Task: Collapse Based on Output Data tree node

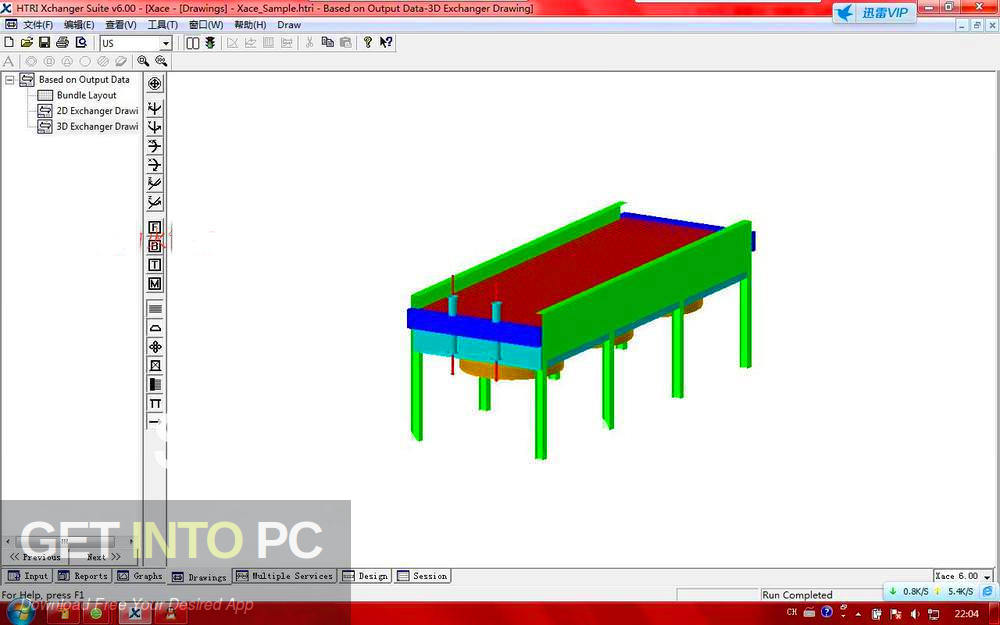Action: pyautogui.click(x=10, y=80)
